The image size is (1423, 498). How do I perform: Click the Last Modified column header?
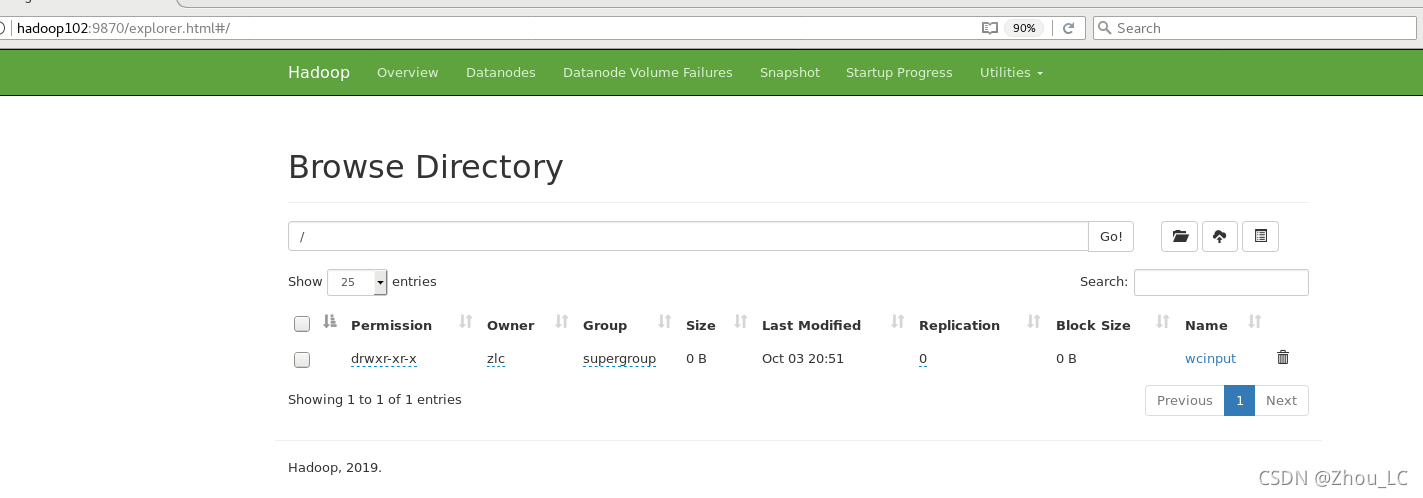pos(811,325)
